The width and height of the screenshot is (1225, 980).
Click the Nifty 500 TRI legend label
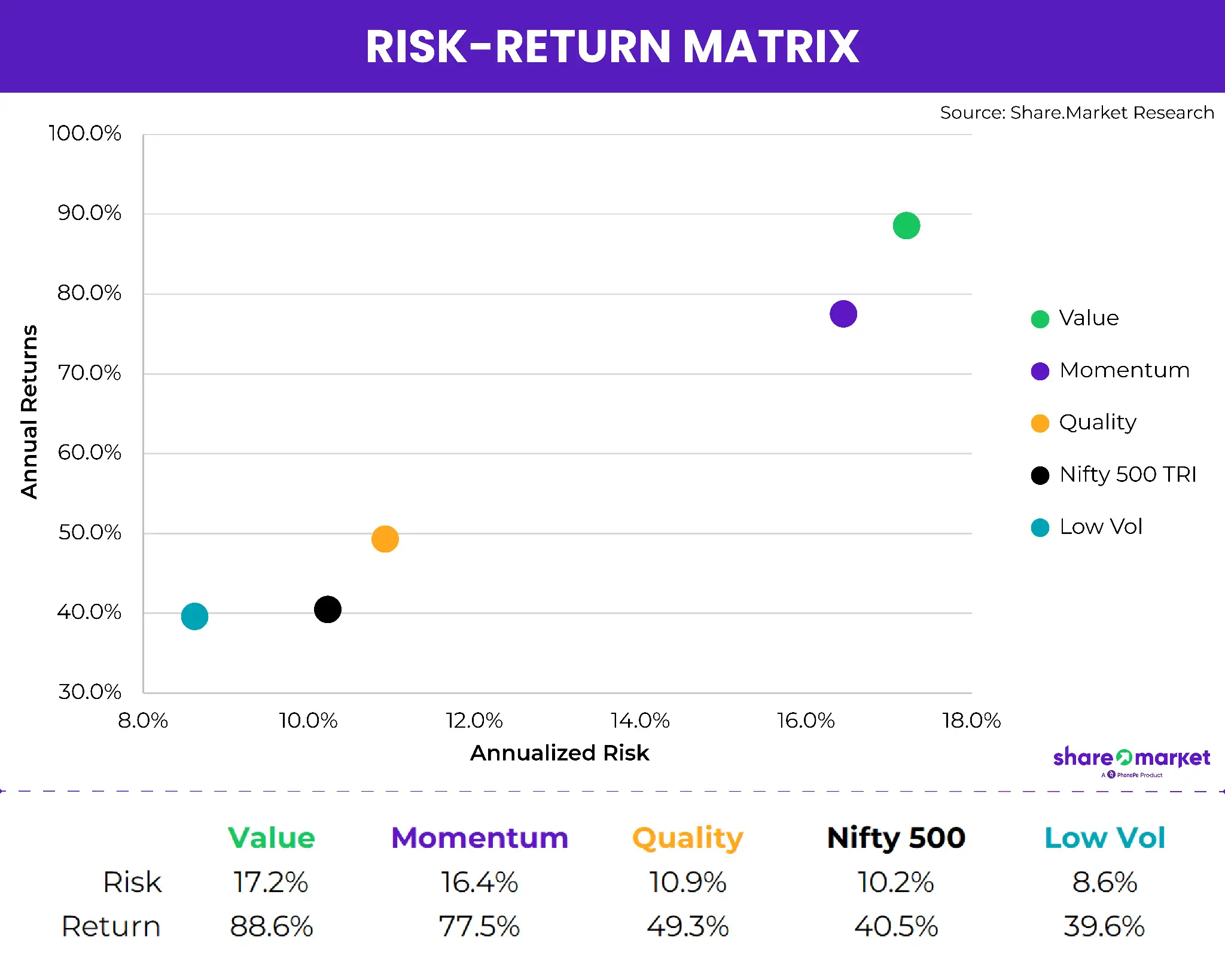(1128, 474)
